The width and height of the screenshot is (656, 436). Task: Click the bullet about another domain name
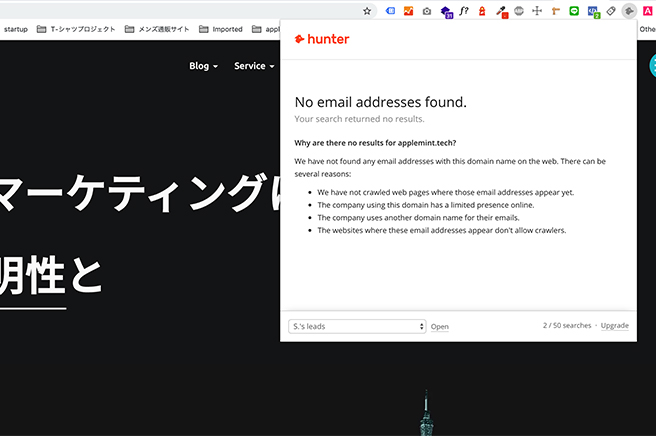click(418, 218)
